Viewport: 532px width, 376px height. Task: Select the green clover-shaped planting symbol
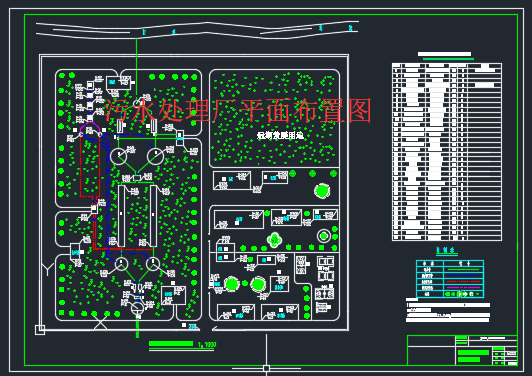[274, 240]
